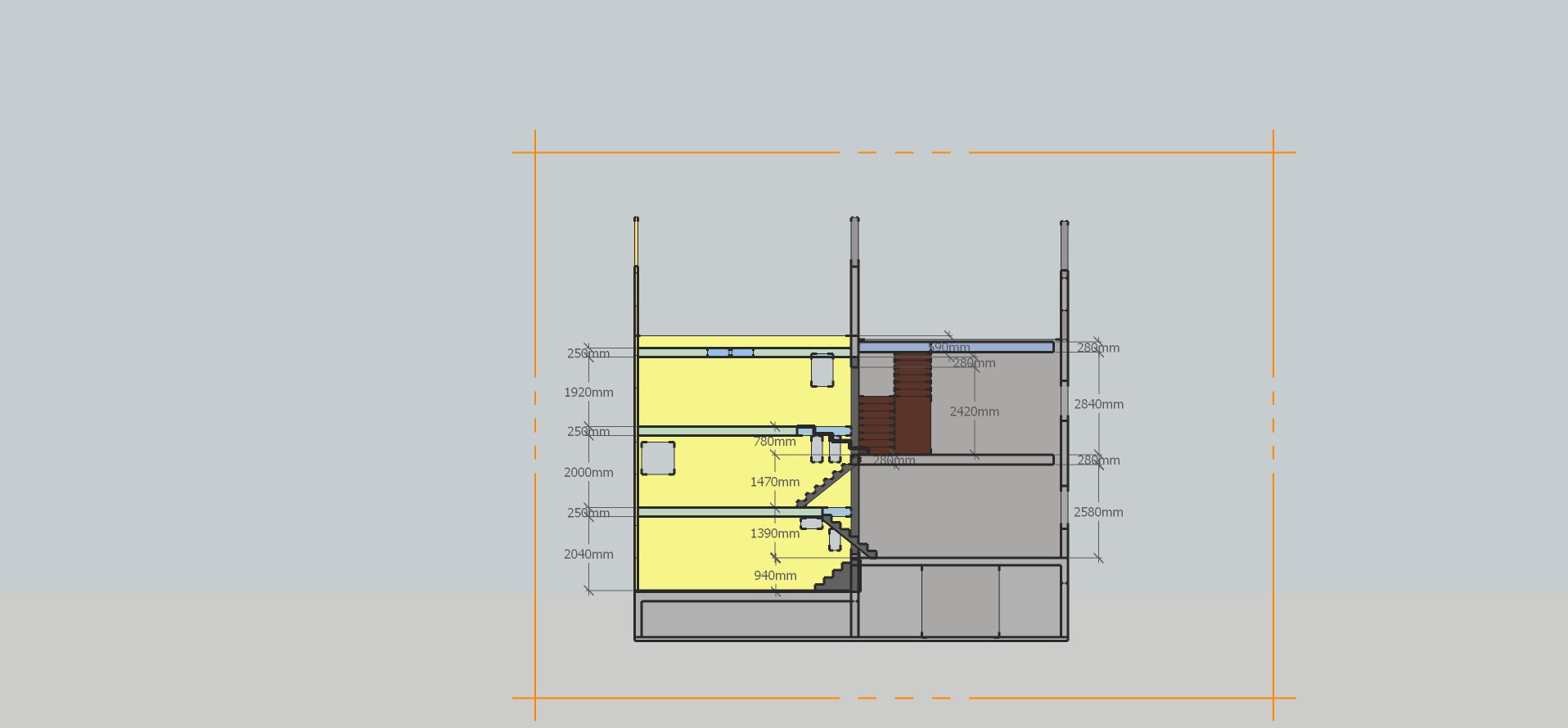
Task: Select 280mm label between 2840mm and 2580mm
Action: pyautogui.click(x=1098, y=461)
